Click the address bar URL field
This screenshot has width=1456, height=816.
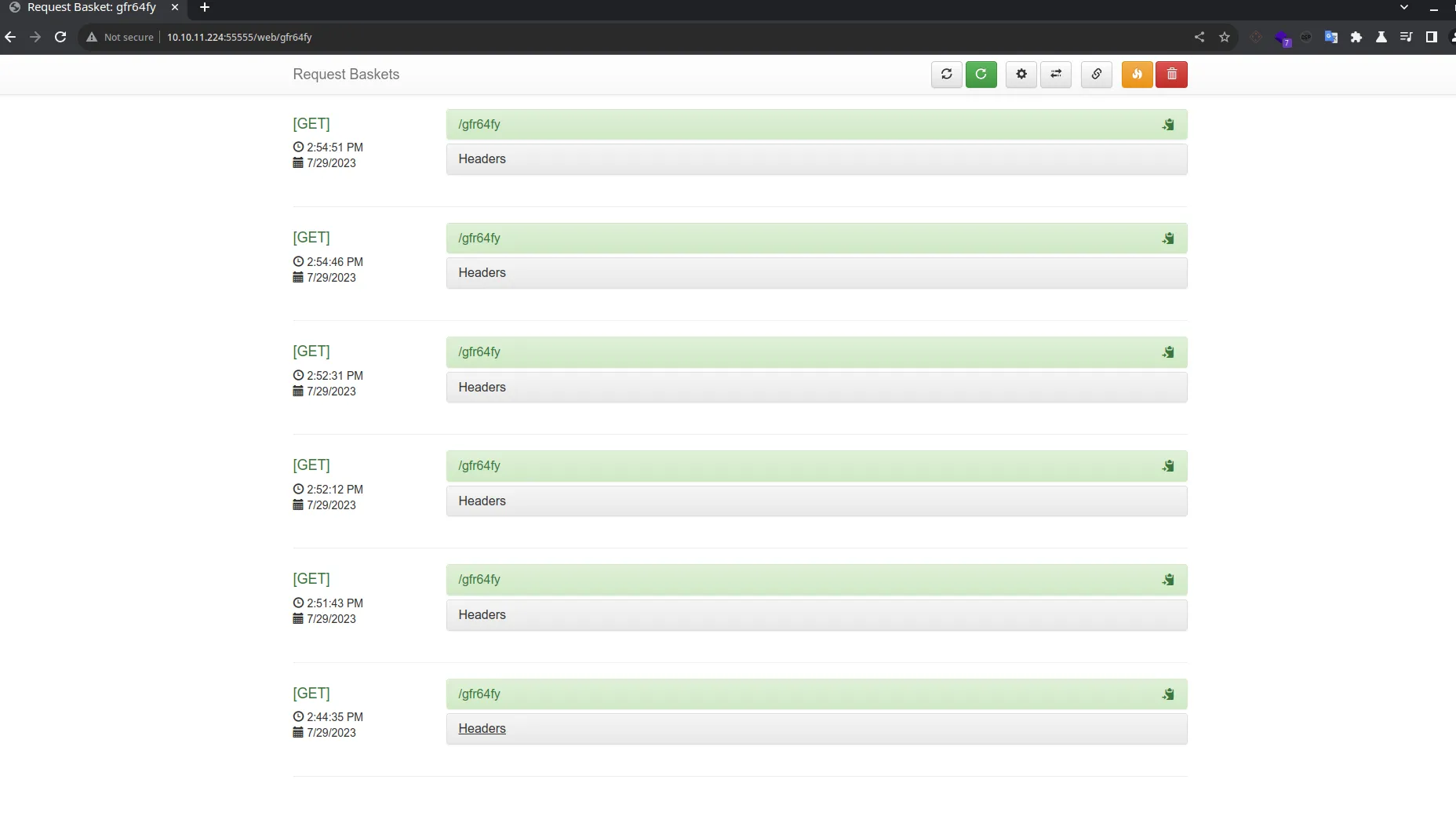tap(549, 37)
